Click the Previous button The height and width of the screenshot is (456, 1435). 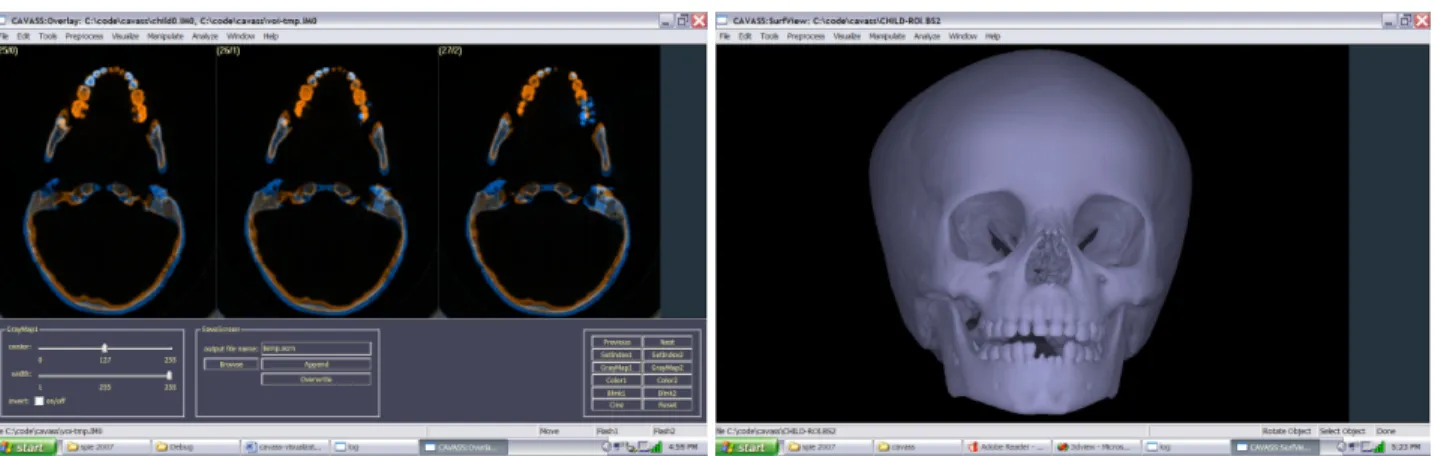pyautogui.click(x=617, y=342)
